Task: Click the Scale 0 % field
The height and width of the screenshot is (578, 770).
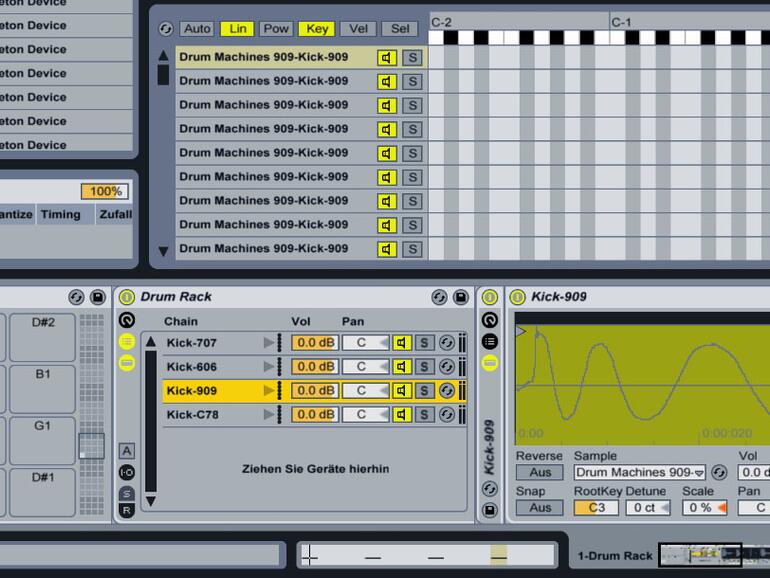Action: (705, 508)
